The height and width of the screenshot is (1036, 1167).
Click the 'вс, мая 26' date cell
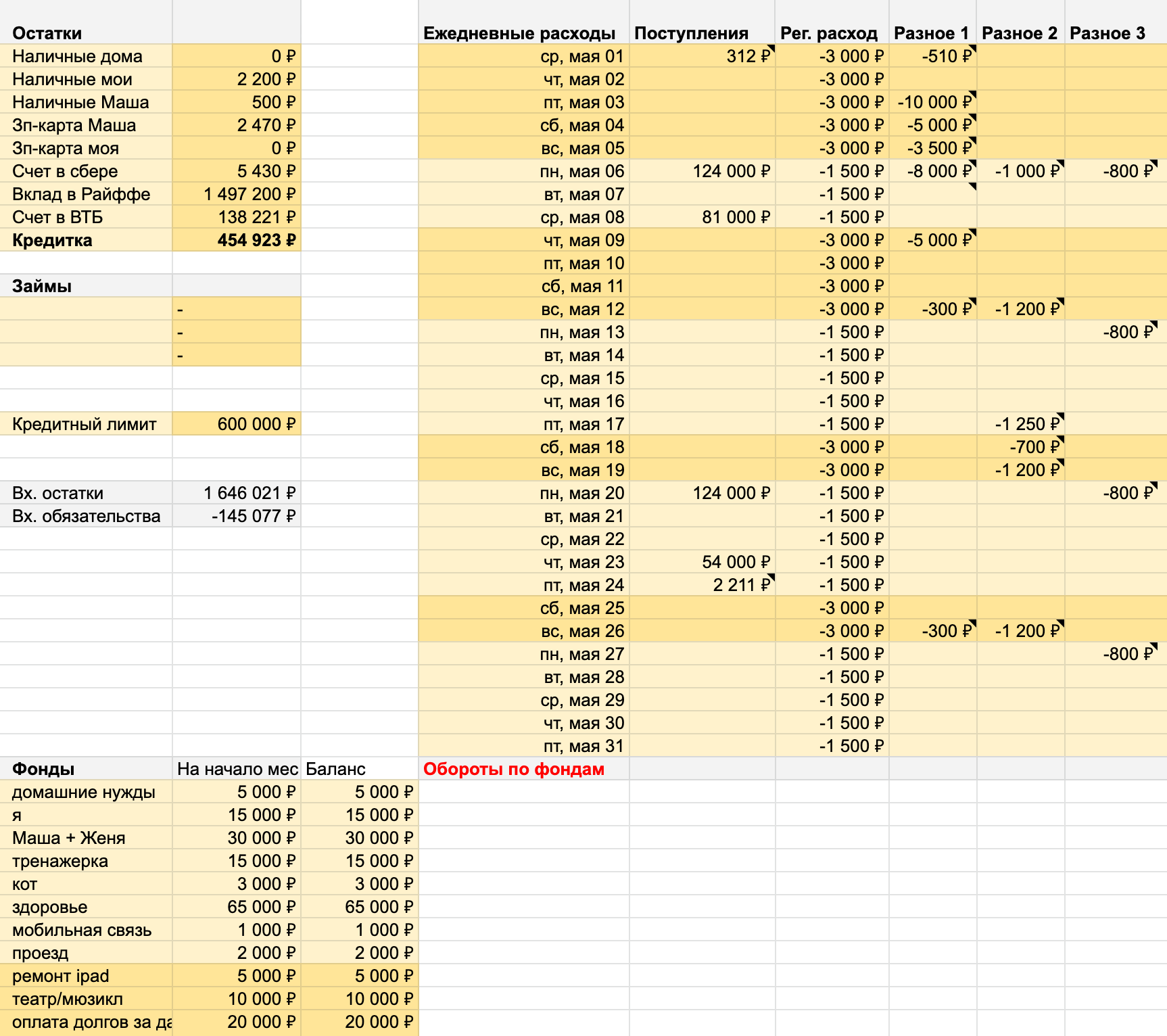coord(524,631)
